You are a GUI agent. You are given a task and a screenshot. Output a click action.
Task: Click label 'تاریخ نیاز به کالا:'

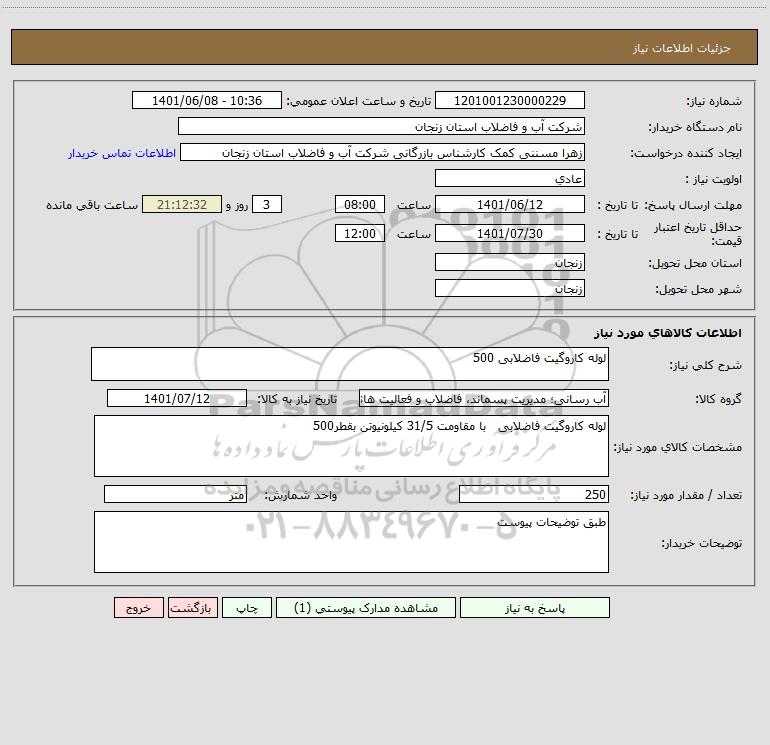click(x=297, y=399)
